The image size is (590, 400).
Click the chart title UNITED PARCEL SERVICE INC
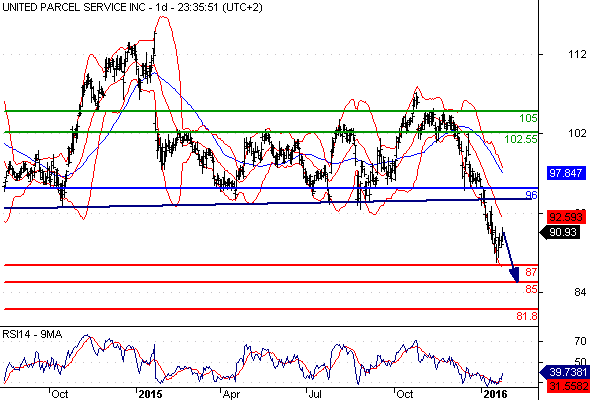(x=74, y=7)
